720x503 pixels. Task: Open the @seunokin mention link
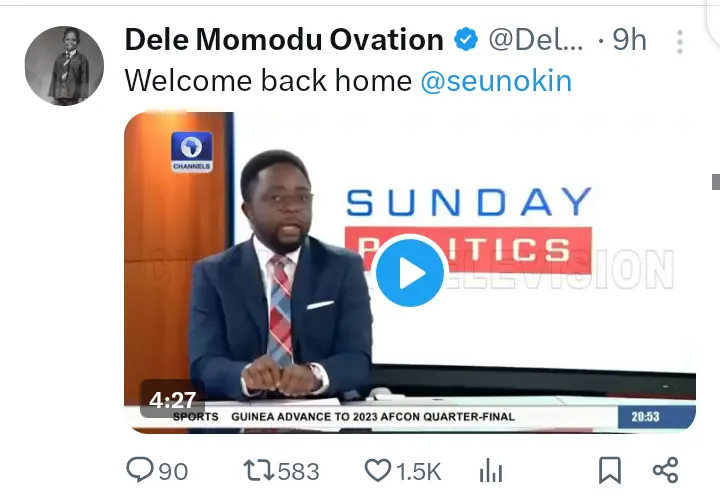pyautogui.click(x=496, y=81)
